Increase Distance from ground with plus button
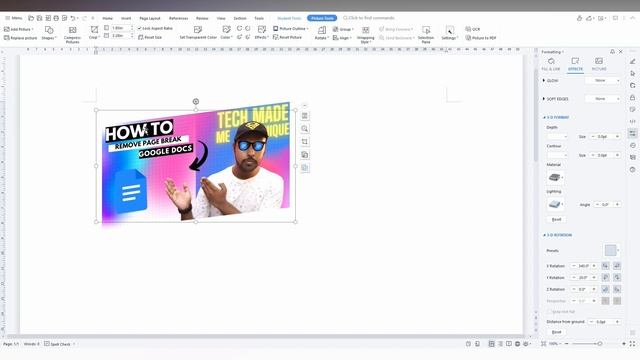 [617, 322]
